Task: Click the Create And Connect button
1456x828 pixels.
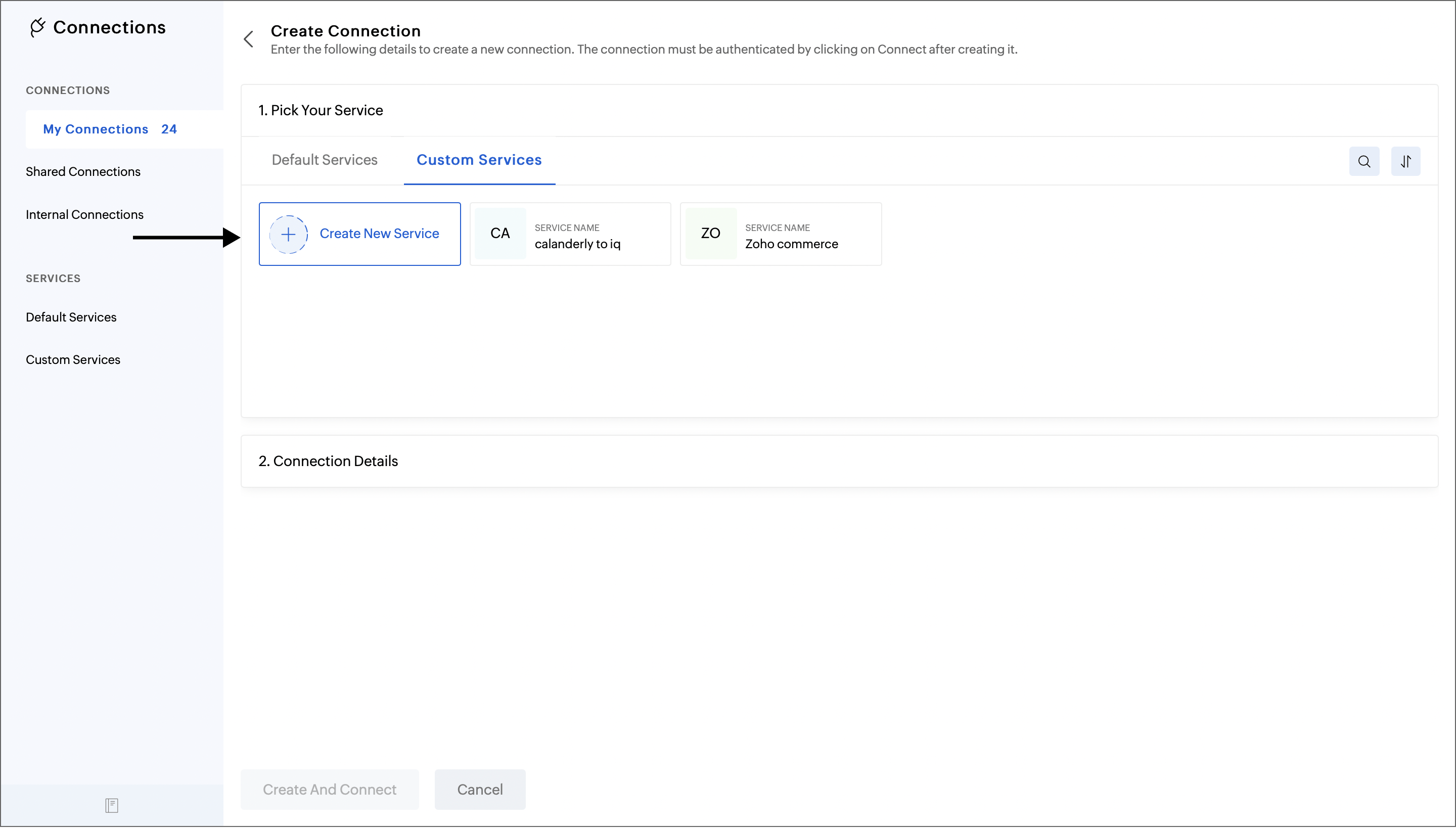Action: point(329,790)
